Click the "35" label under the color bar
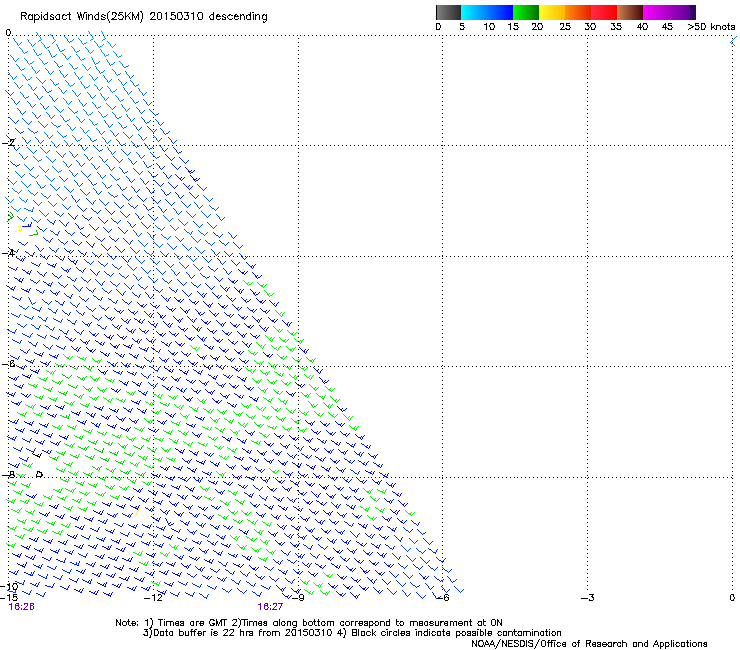The height and width of the screenshot is (650, 740). [616, 27]
